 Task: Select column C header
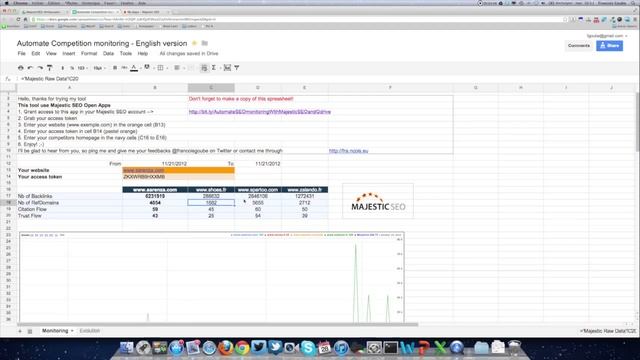pos(211,88)
